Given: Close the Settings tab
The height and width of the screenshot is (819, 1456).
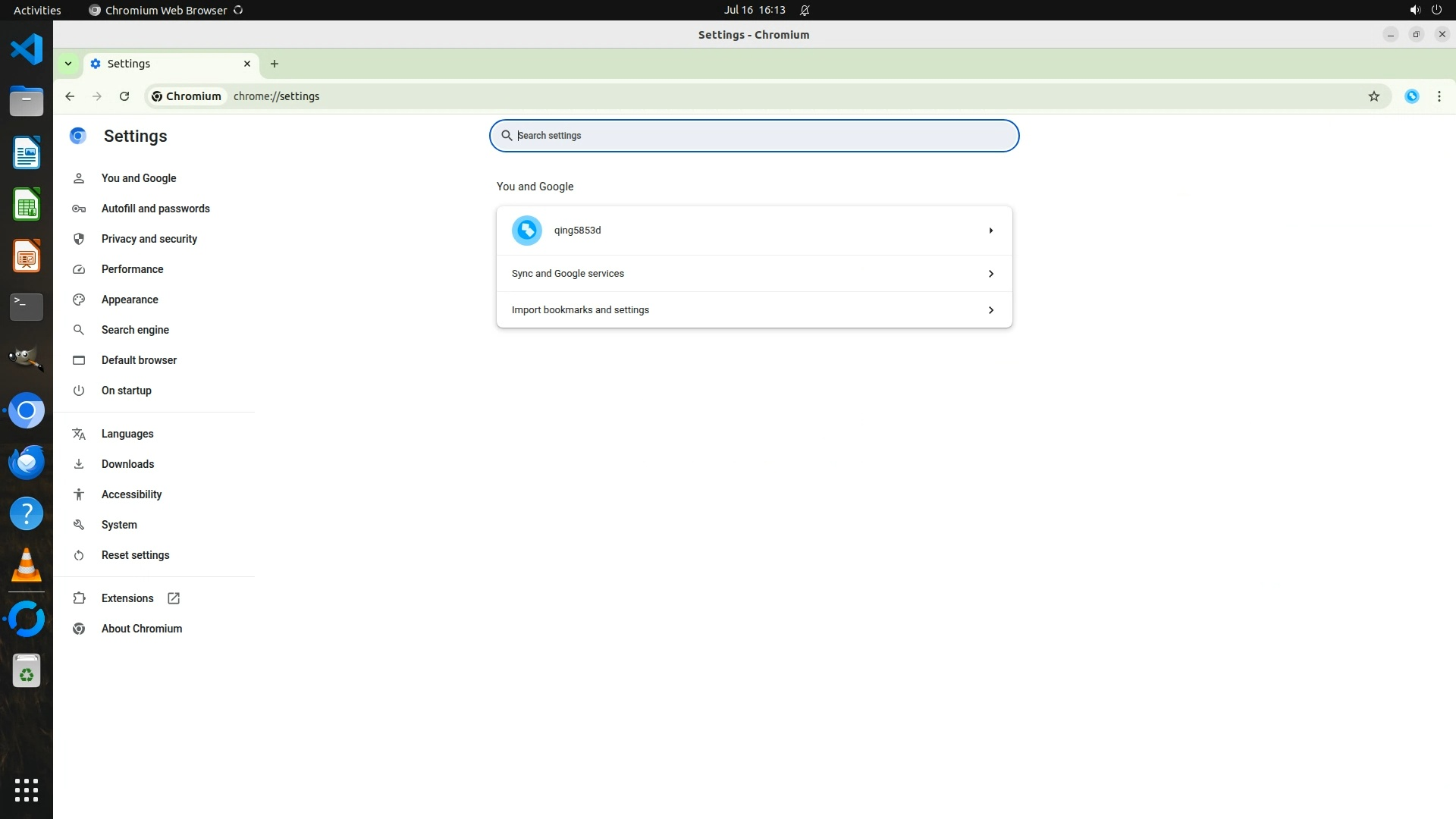Looking at the screenshot, I should (246, 64).
